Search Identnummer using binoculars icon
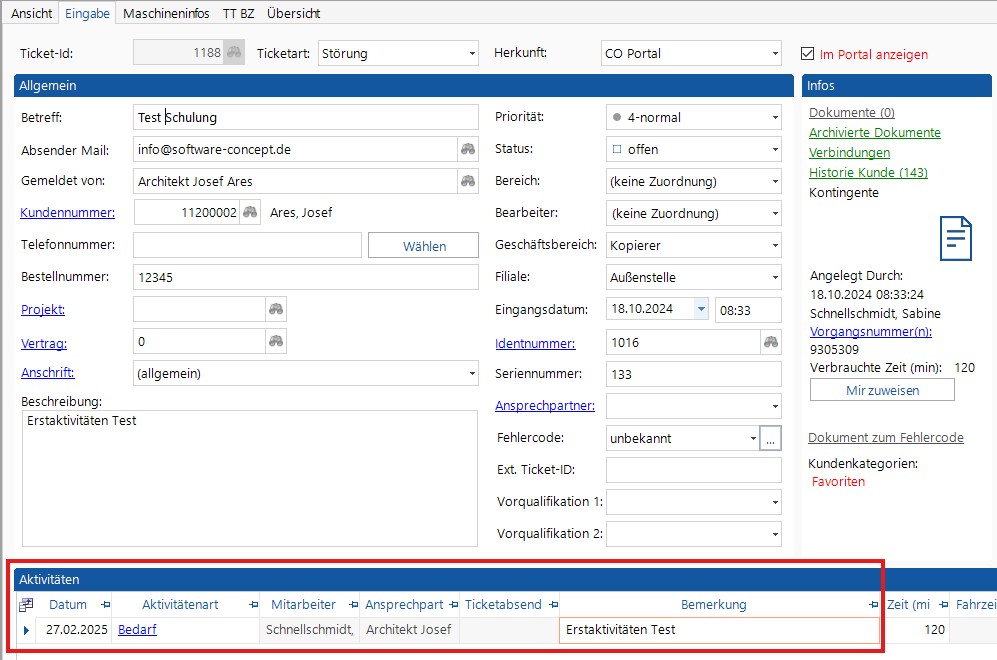The width and height of the screenshot is (997, 660). tap(771, 342)
